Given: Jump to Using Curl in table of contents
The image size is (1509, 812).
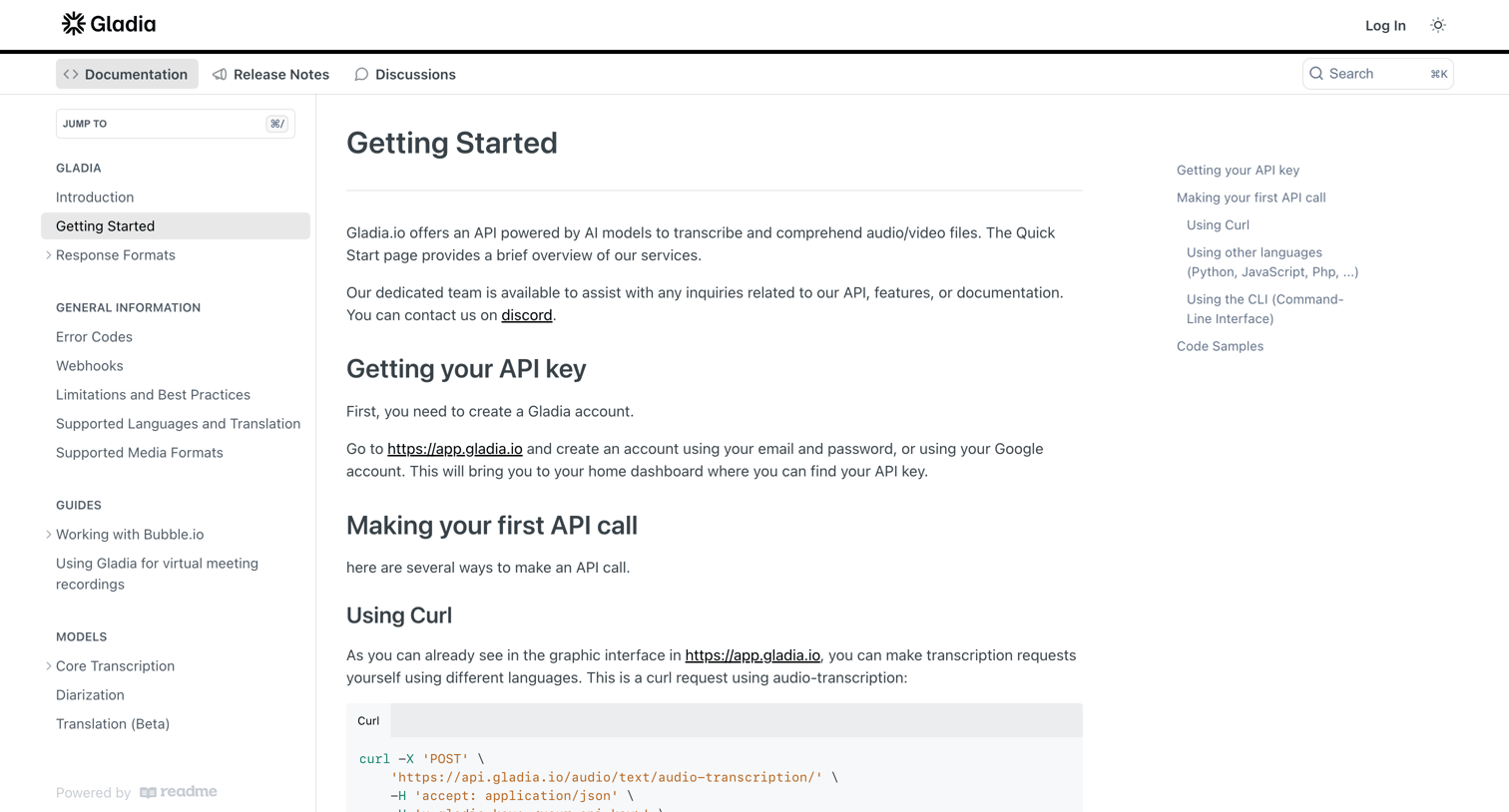Looking at the screenshot, I should (1218, 225).
